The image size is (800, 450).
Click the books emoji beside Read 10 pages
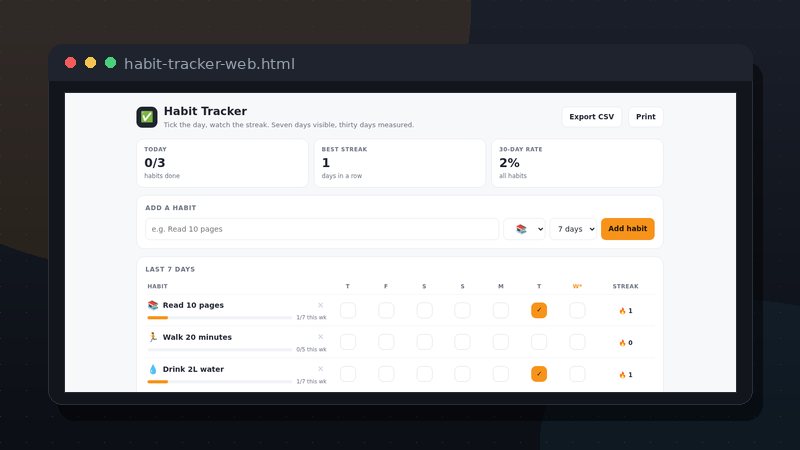coord(153,305)
